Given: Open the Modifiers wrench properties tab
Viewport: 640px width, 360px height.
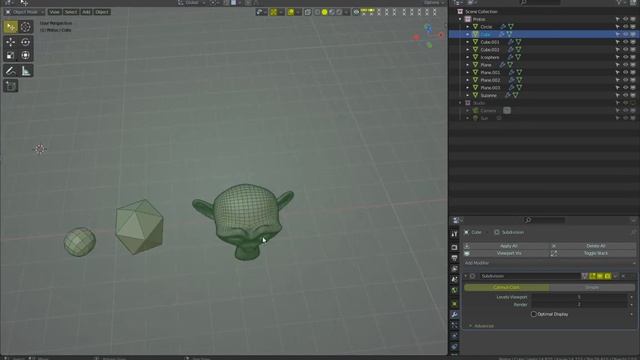Looking at the screenshot, I should [454, 315].
